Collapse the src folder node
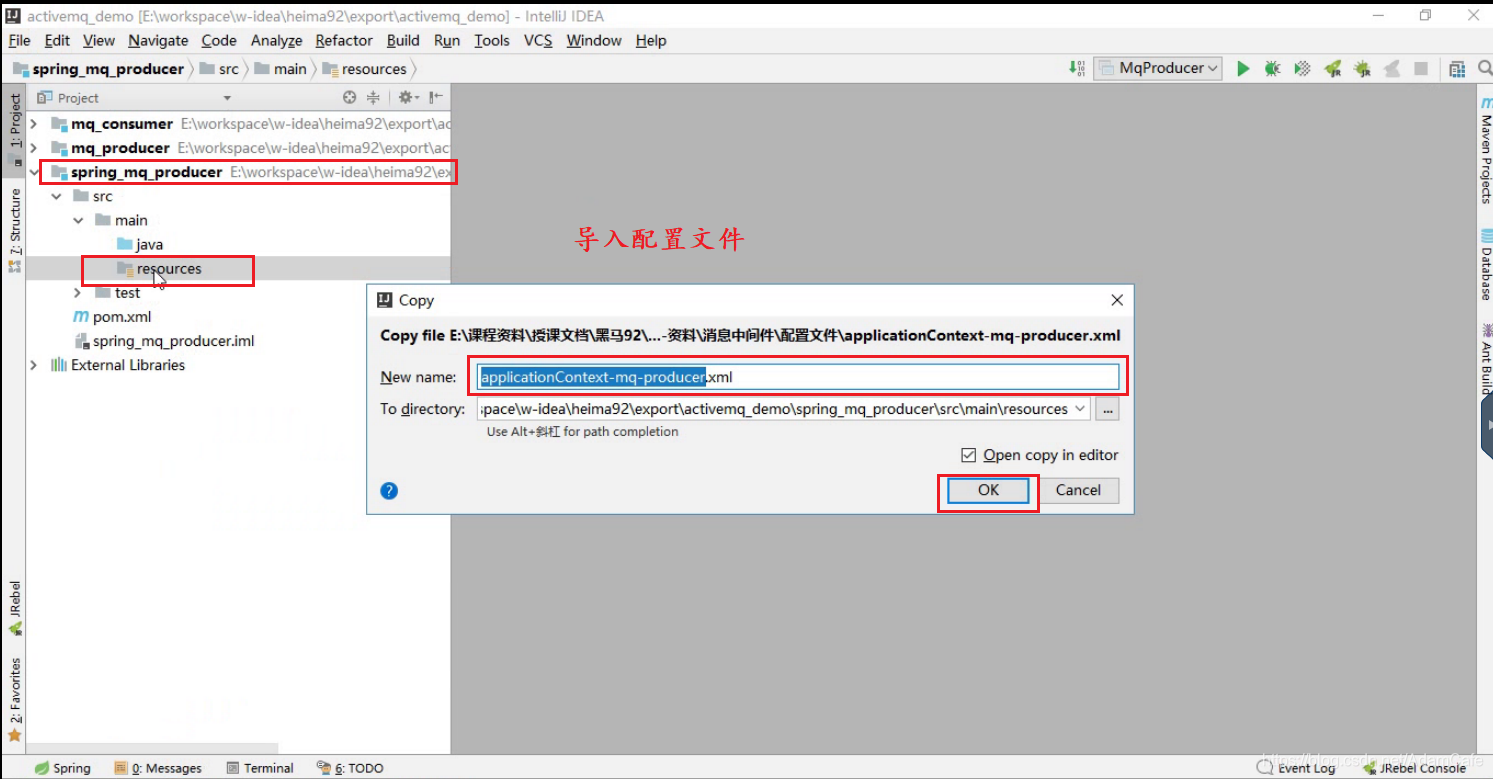This screenshot has height=779, width=1493. (x=56, y=196)
